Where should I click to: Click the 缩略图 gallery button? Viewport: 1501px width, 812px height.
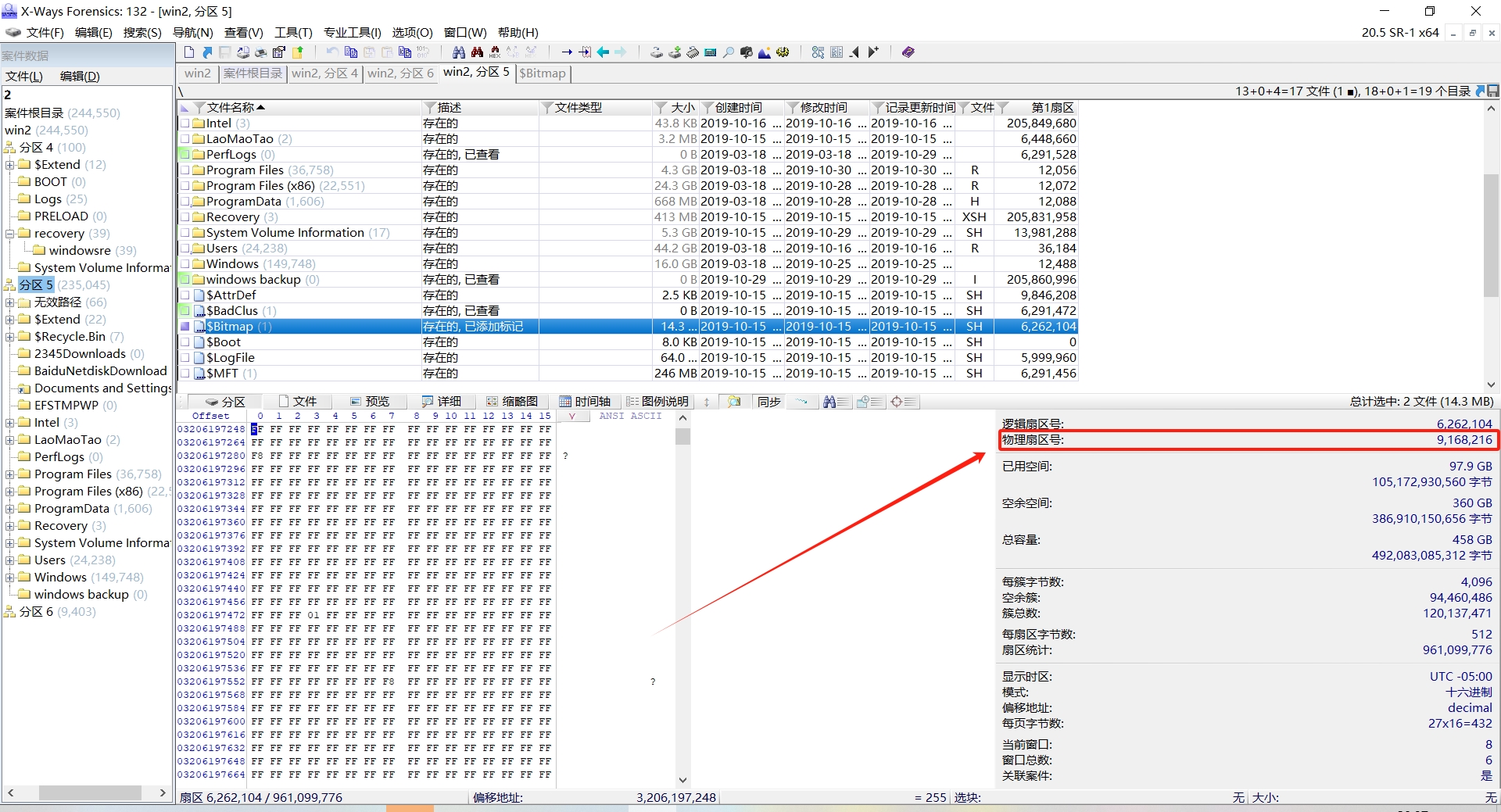[512, 402]
